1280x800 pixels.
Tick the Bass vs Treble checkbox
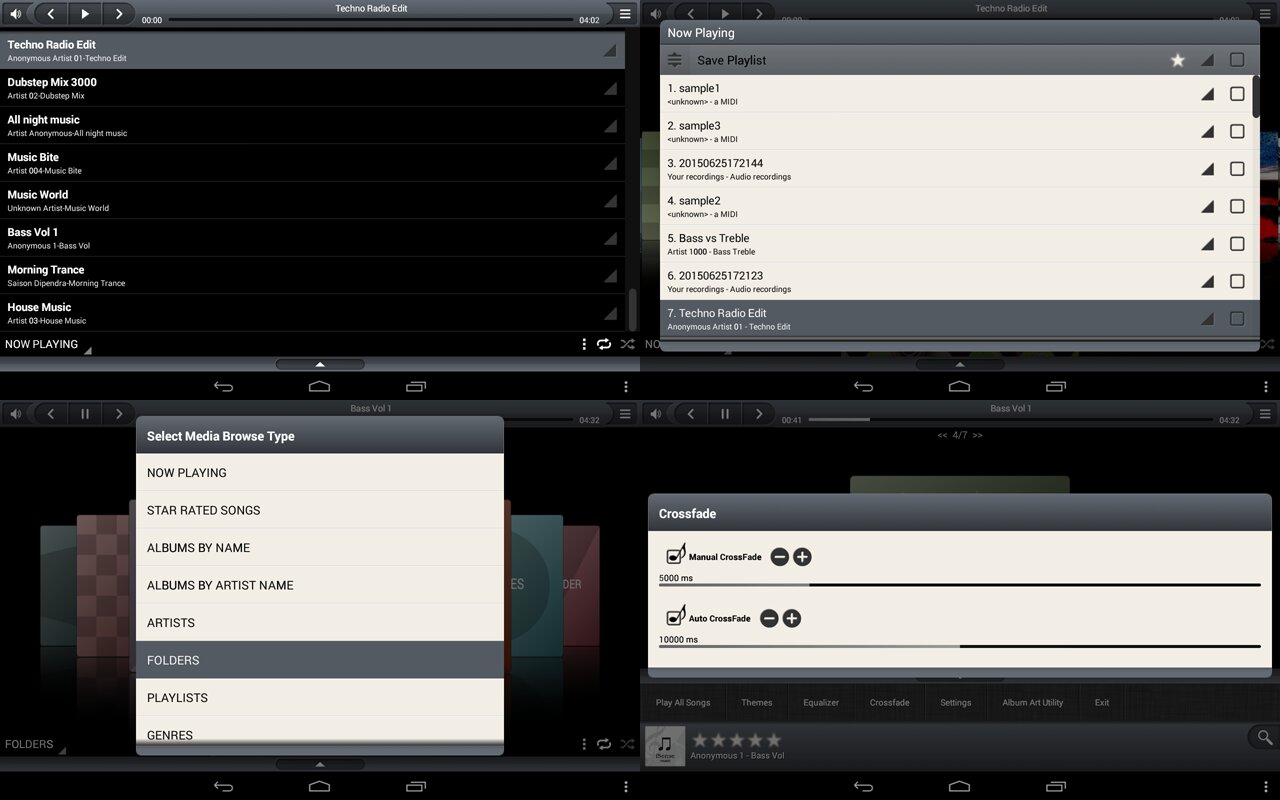point(1237,244)
